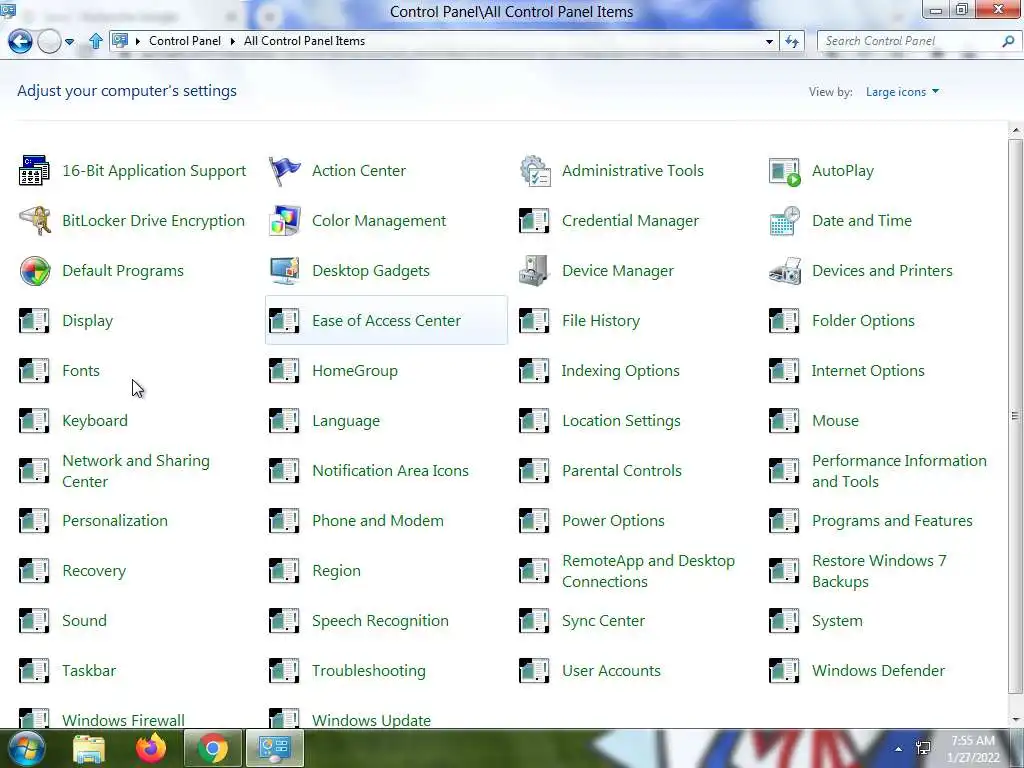
Task: Open HomeGroup settings
Action: [355, 371]
